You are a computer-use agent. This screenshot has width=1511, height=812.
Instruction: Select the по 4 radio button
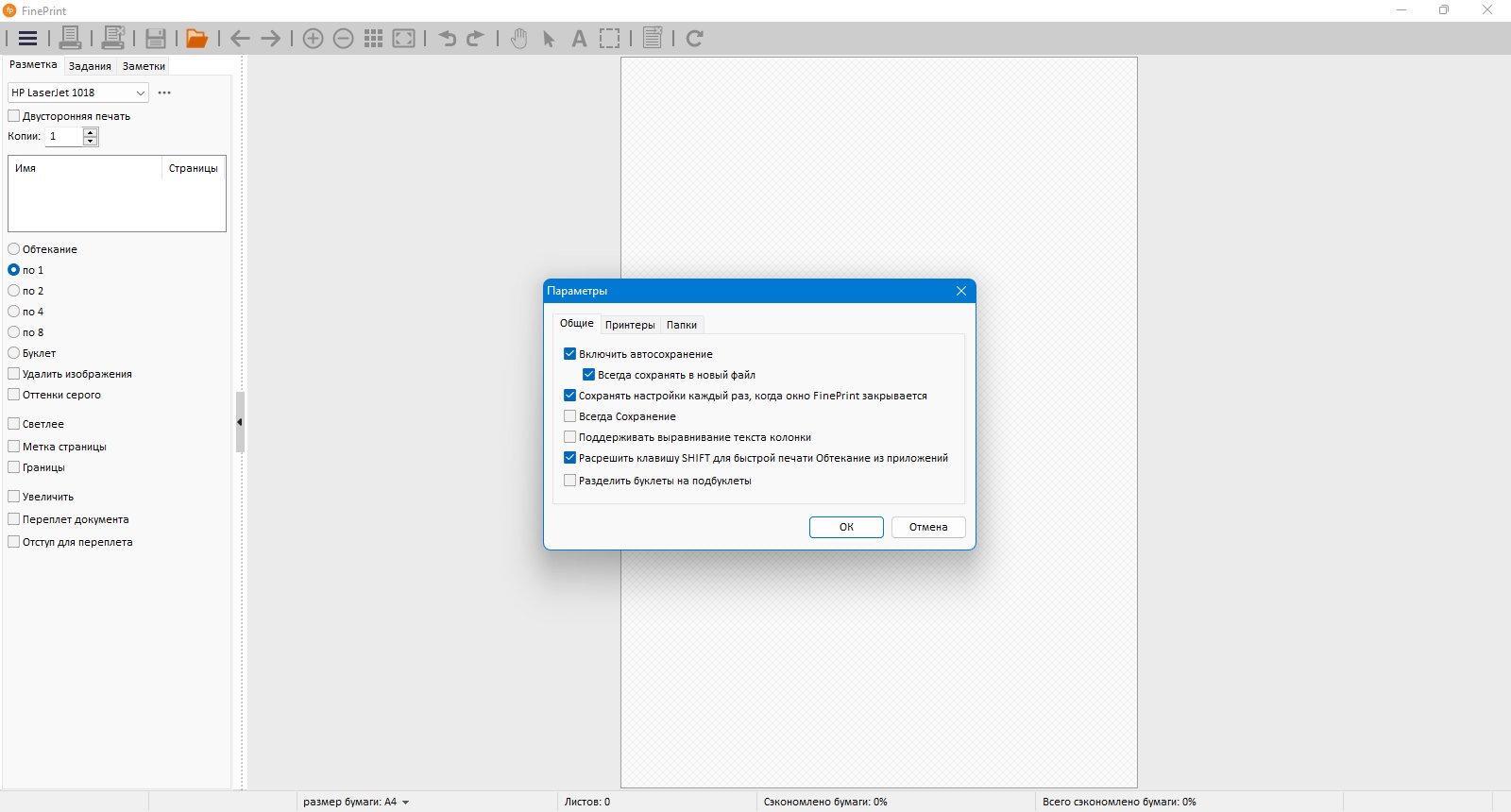13,312
